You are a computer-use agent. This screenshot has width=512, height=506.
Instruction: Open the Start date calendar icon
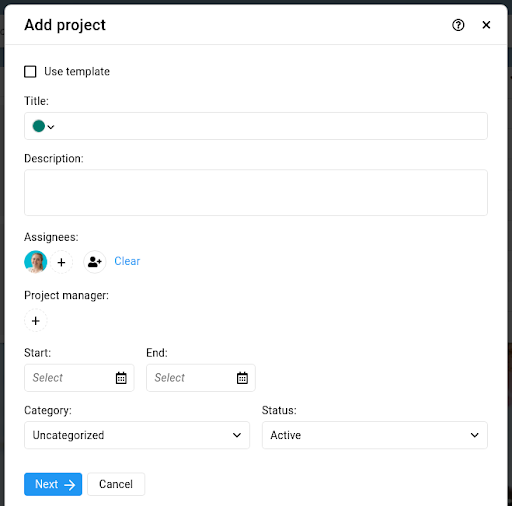pyautogui.click(x=121, y=378)
